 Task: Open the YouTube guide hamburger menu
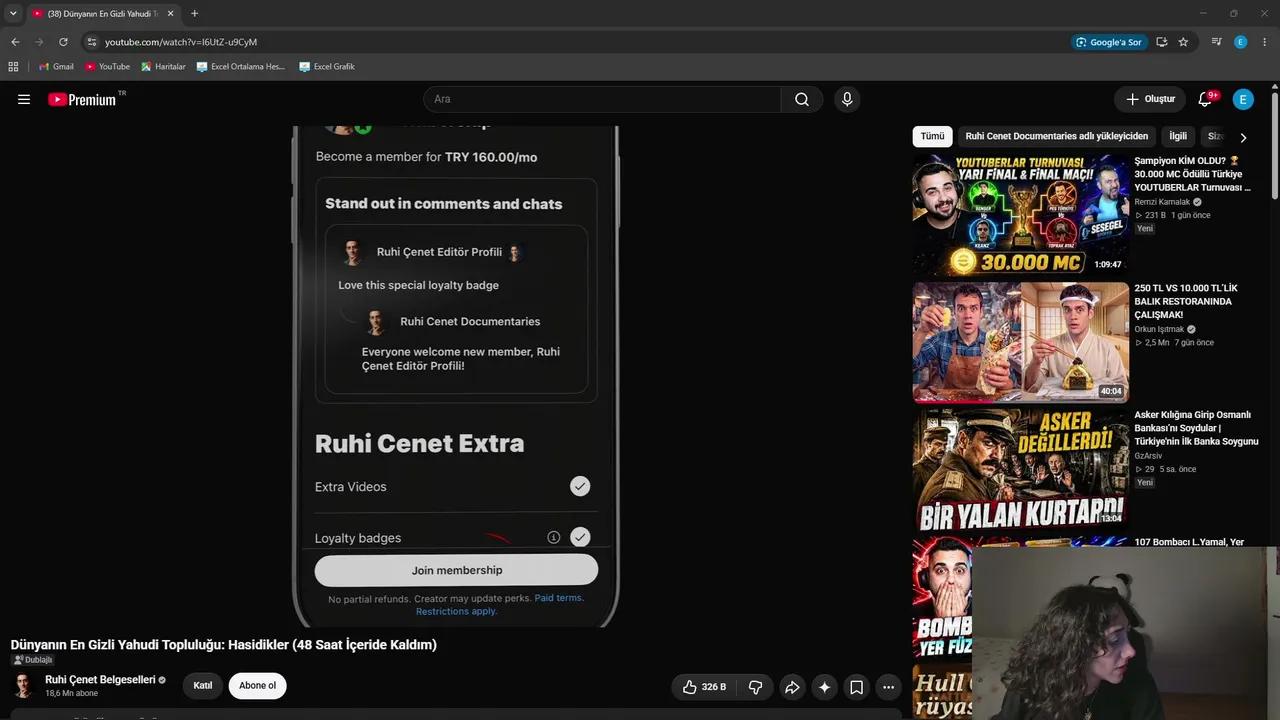pyautogui.click(x=24, y=99)
